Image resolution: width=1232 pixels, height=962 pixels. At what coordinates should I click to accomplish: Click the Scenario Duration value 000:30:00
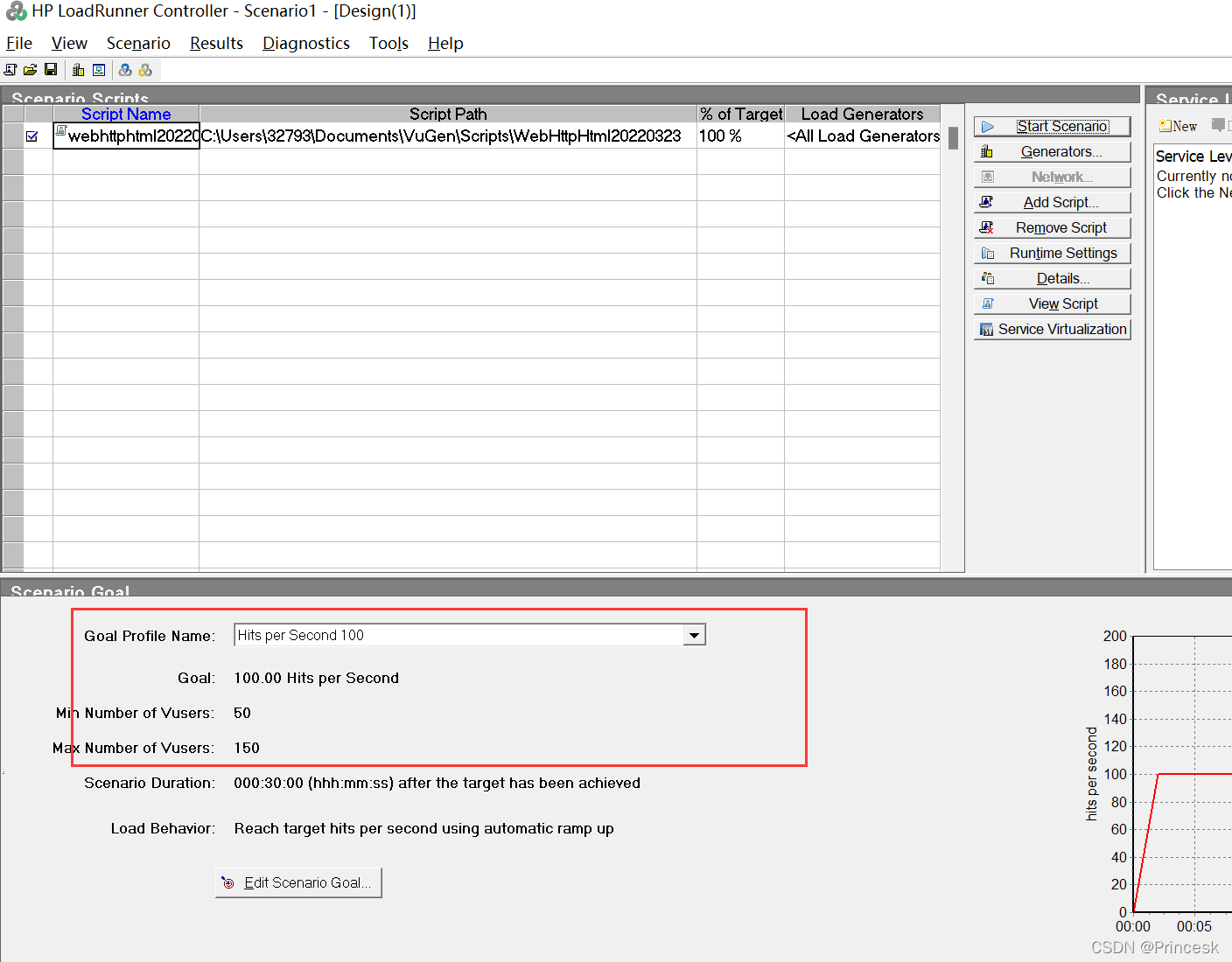(437, 783)
